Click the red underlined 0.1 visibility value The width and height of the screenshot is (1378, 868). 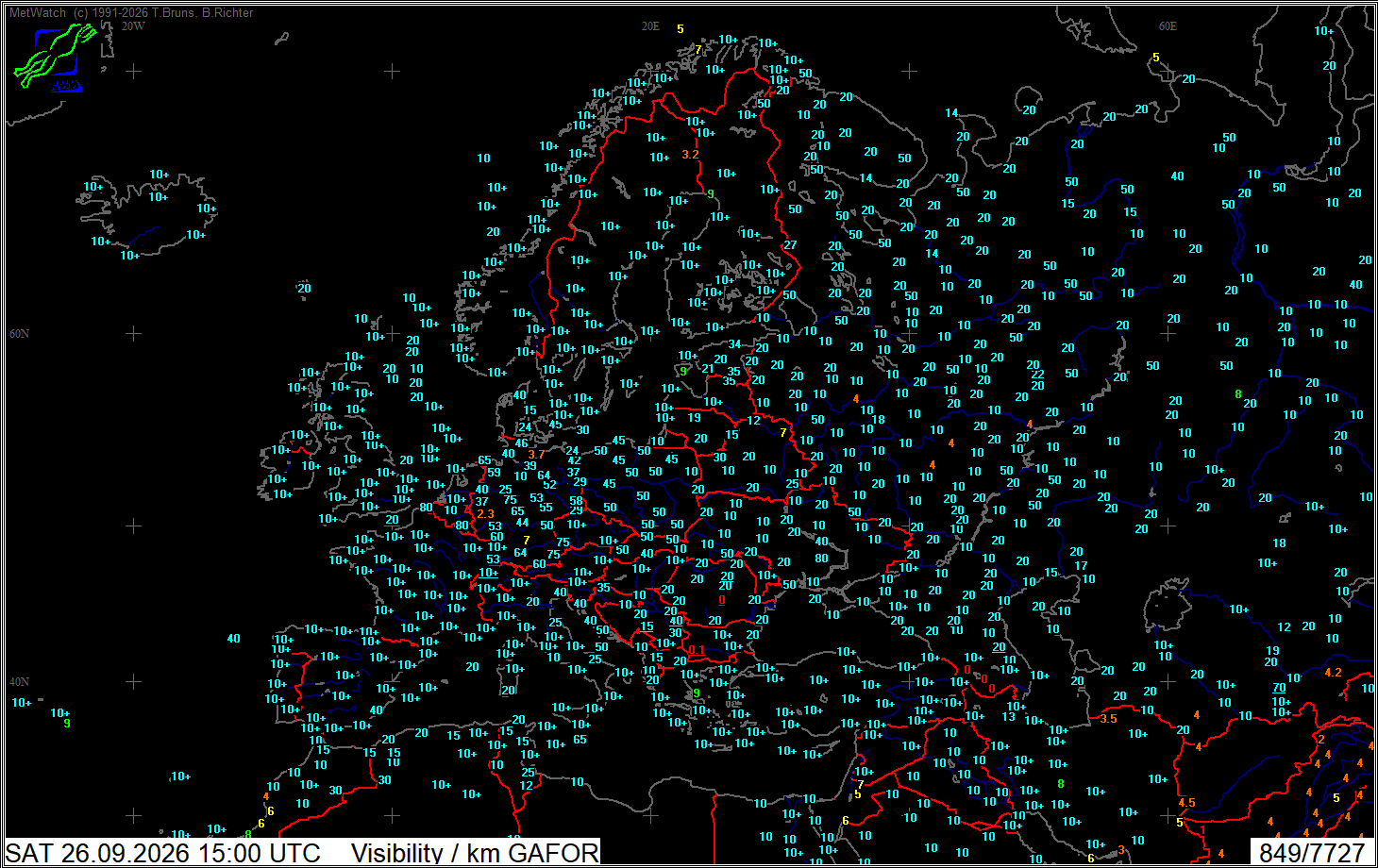697,650
